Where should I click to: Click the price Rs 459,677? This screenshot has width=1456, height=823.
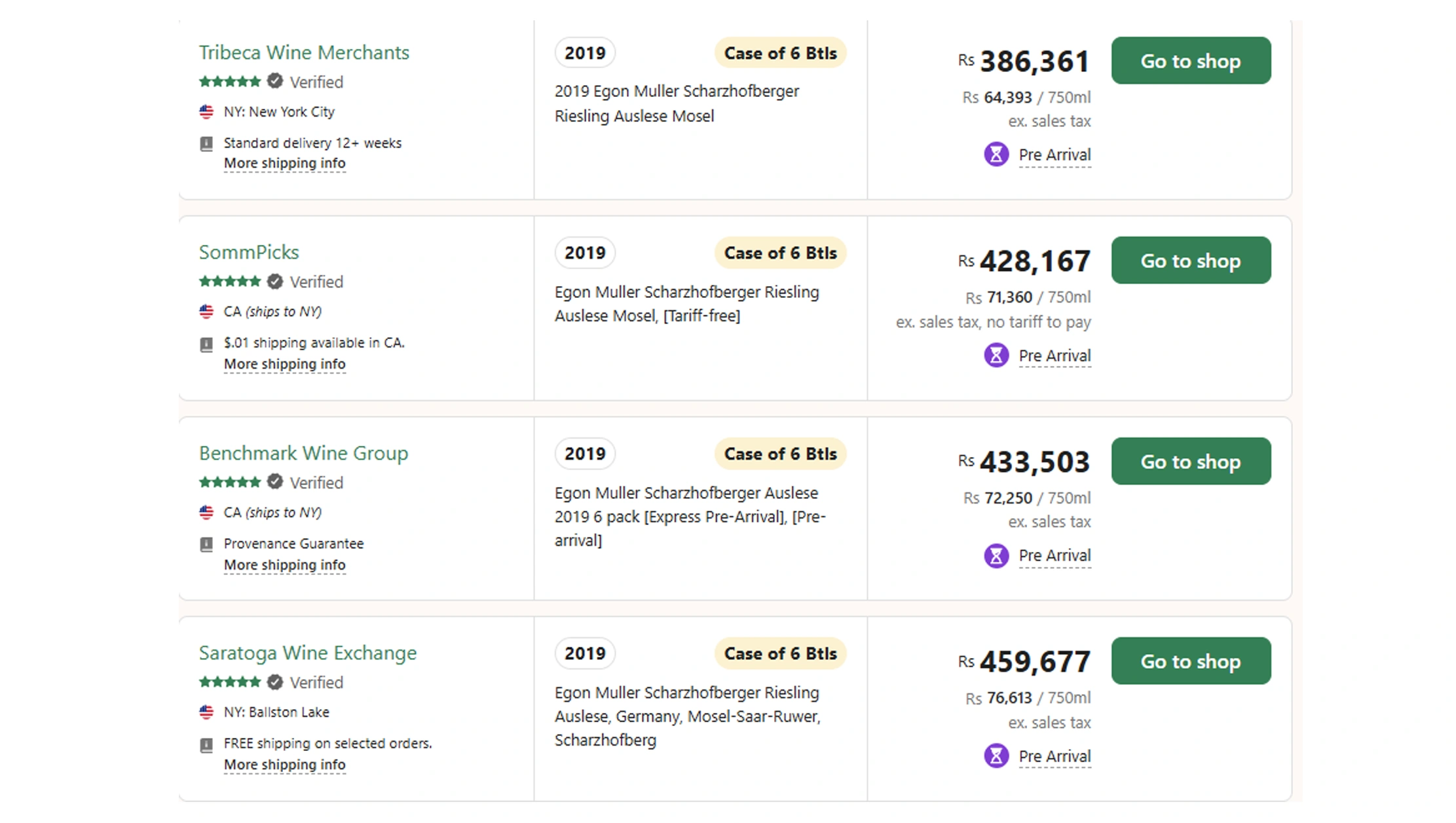[x=1024, y=662]
